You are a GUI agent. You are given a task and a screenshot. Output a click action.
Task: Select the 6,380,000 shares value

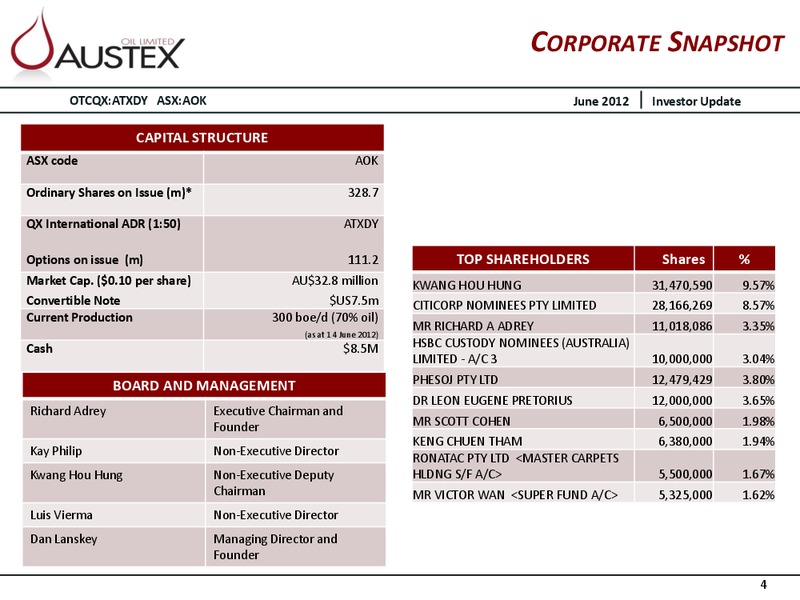[x=685, y=441]
